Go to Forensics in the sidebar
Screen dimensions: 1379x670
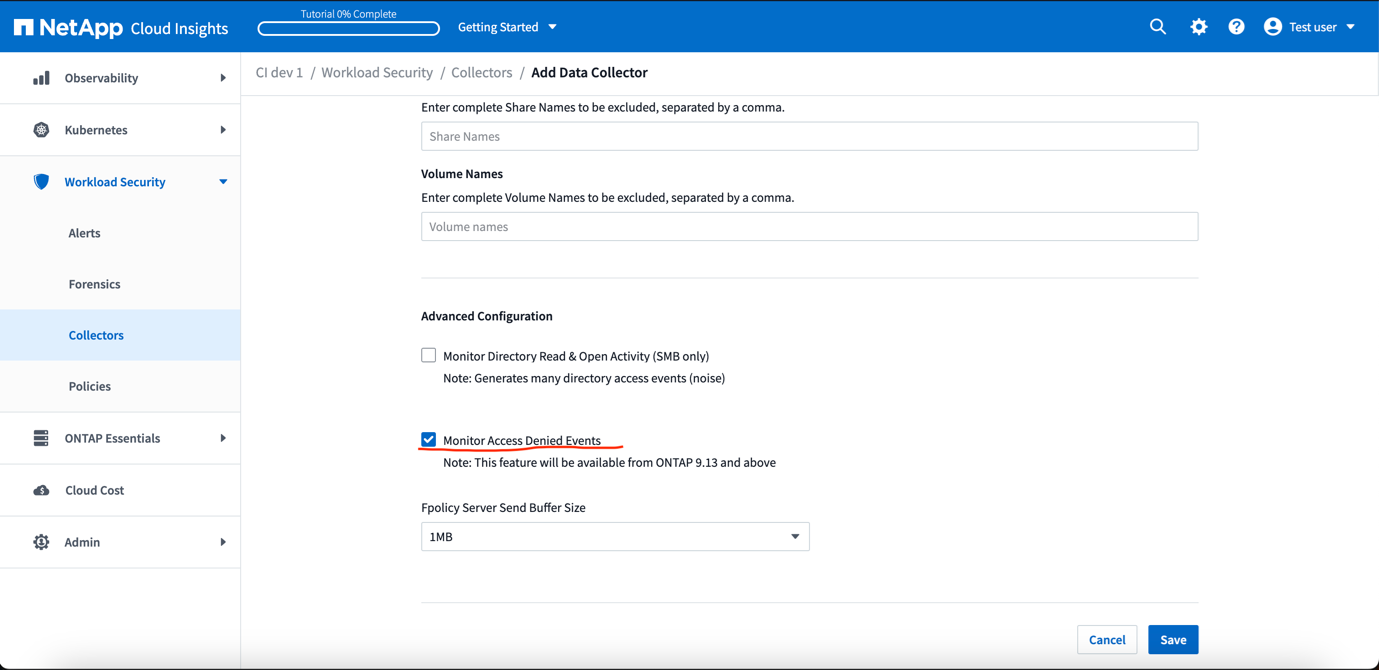pyautogui.click(x=94, y=284)
